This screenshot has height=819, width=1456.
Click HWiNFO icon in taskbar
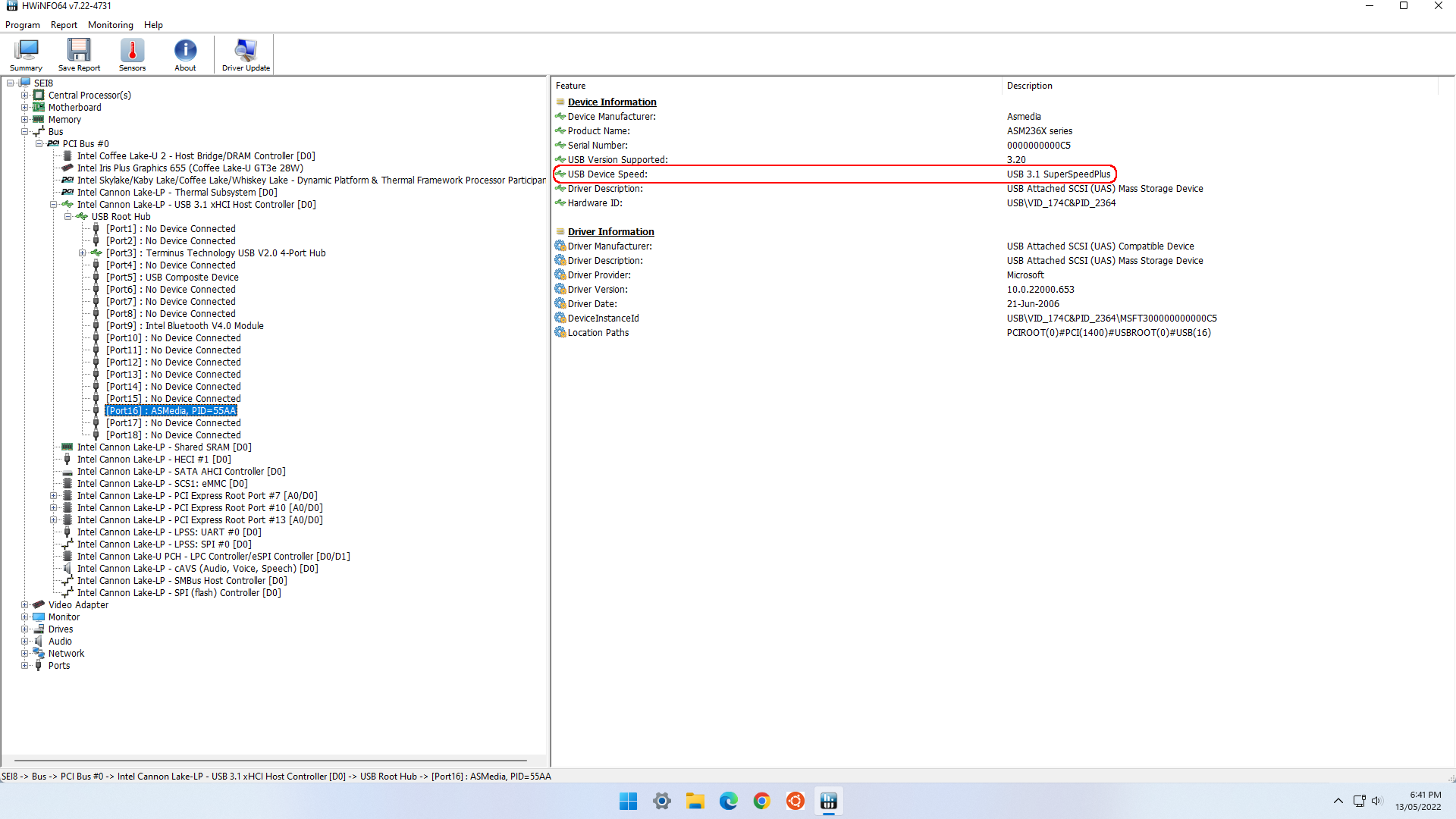[829, 801]
